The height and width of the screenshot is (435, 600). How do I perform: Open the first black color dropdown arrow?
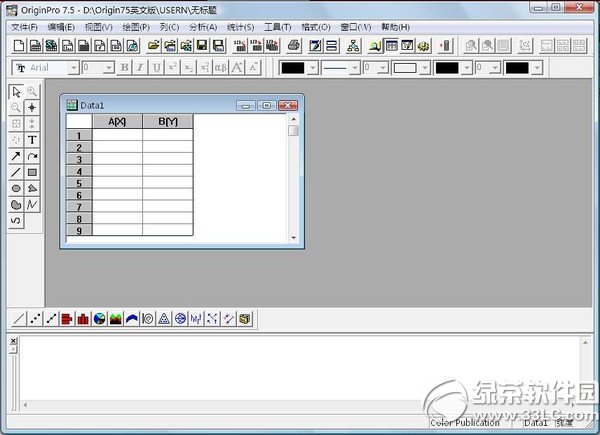point(313,68)
